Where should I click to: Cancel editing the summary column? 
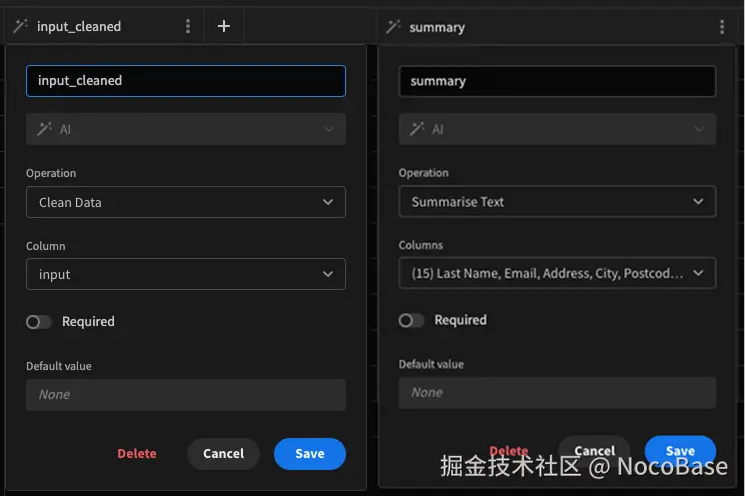tap(594, 450)
